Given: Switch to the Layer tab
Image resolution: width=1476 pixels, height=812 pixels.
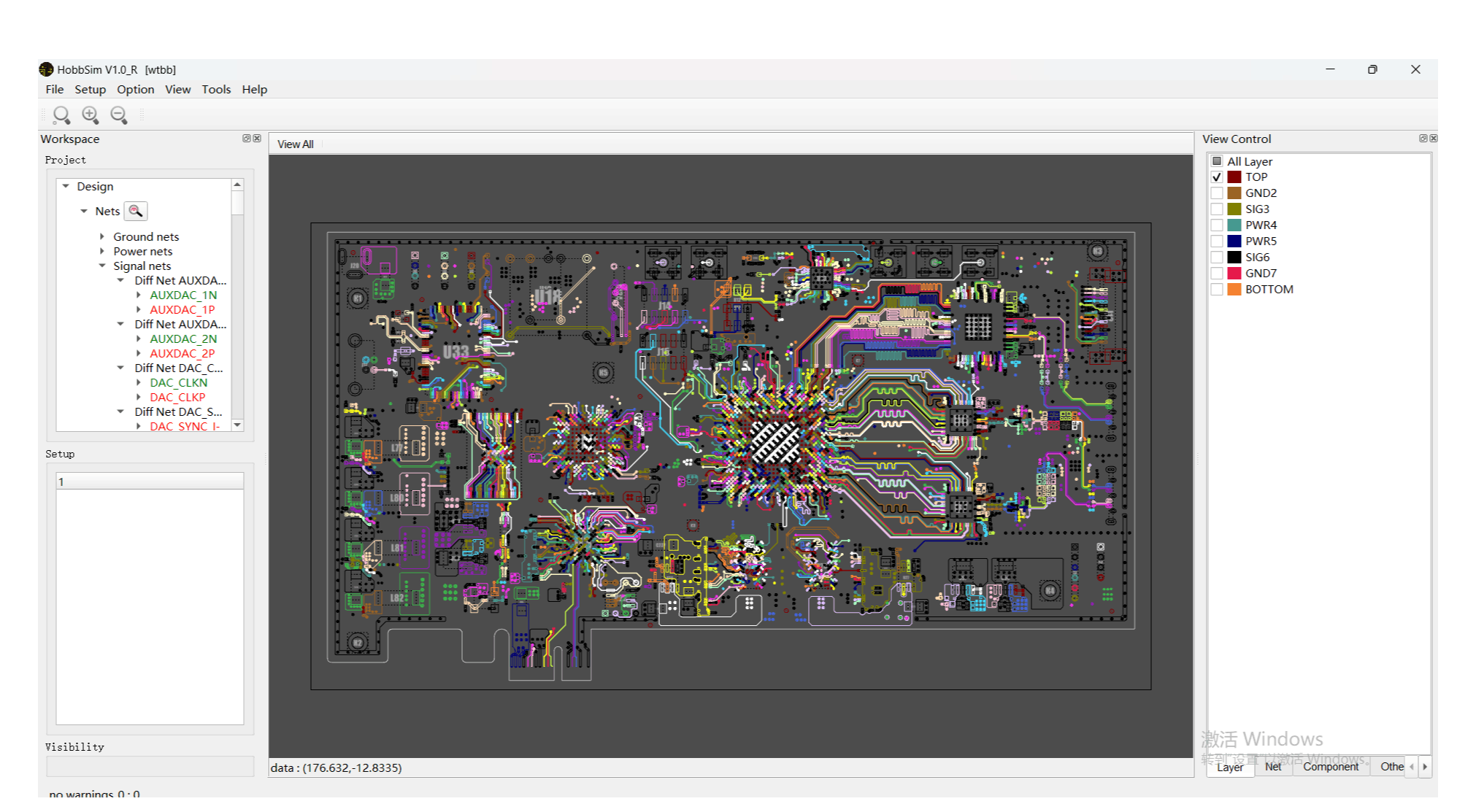Looking at the screenshot, I should (x=1230, y=767).
